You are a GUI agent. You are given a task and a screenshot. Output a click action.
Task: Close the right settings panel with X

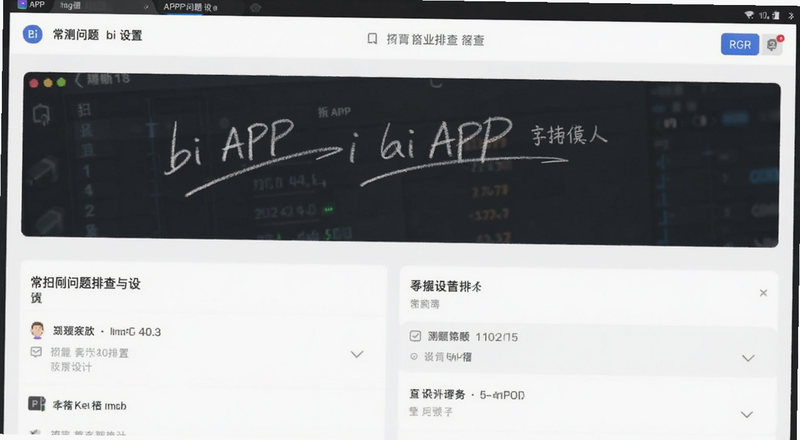[763, 292]
